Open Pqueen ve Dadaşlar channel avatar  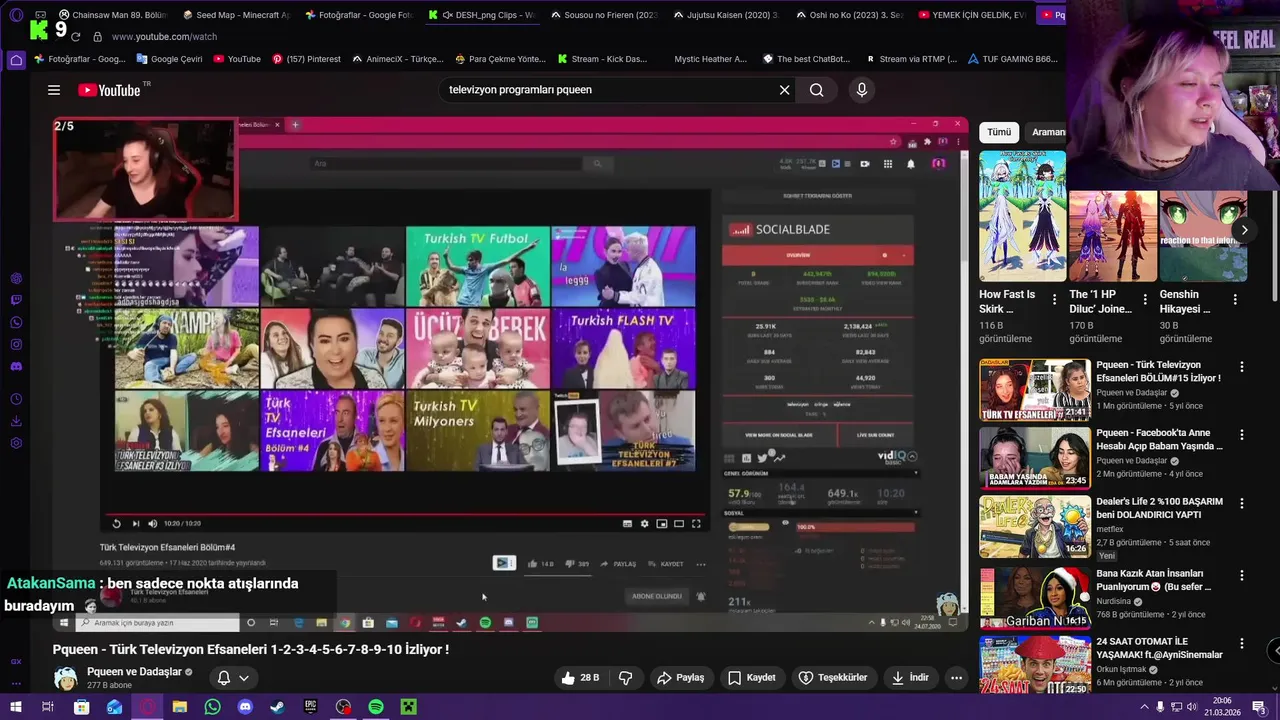[x=65, y=678]
